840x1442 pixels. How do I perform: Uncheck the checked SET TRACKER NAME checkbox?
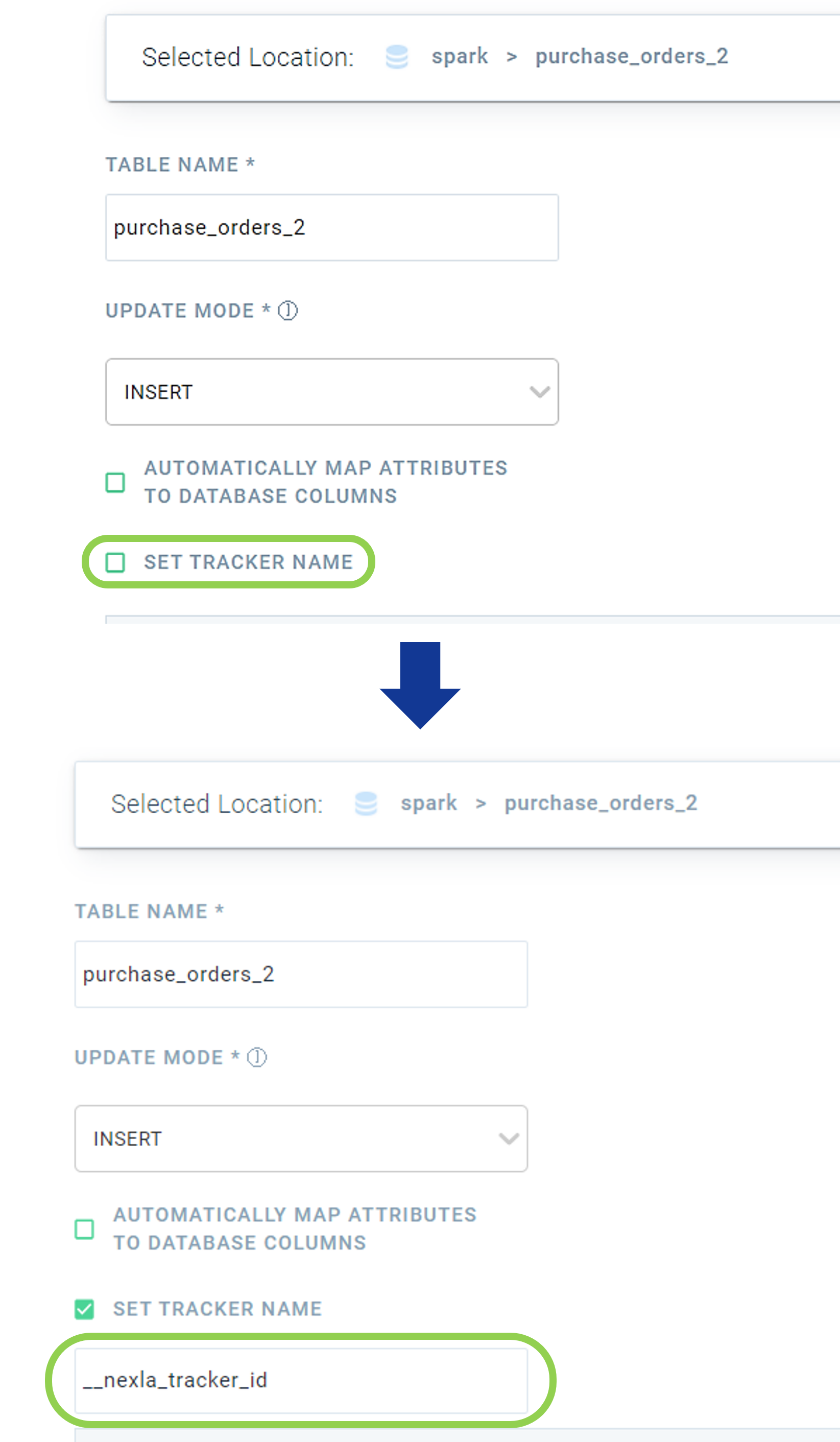click(84, 1309)
